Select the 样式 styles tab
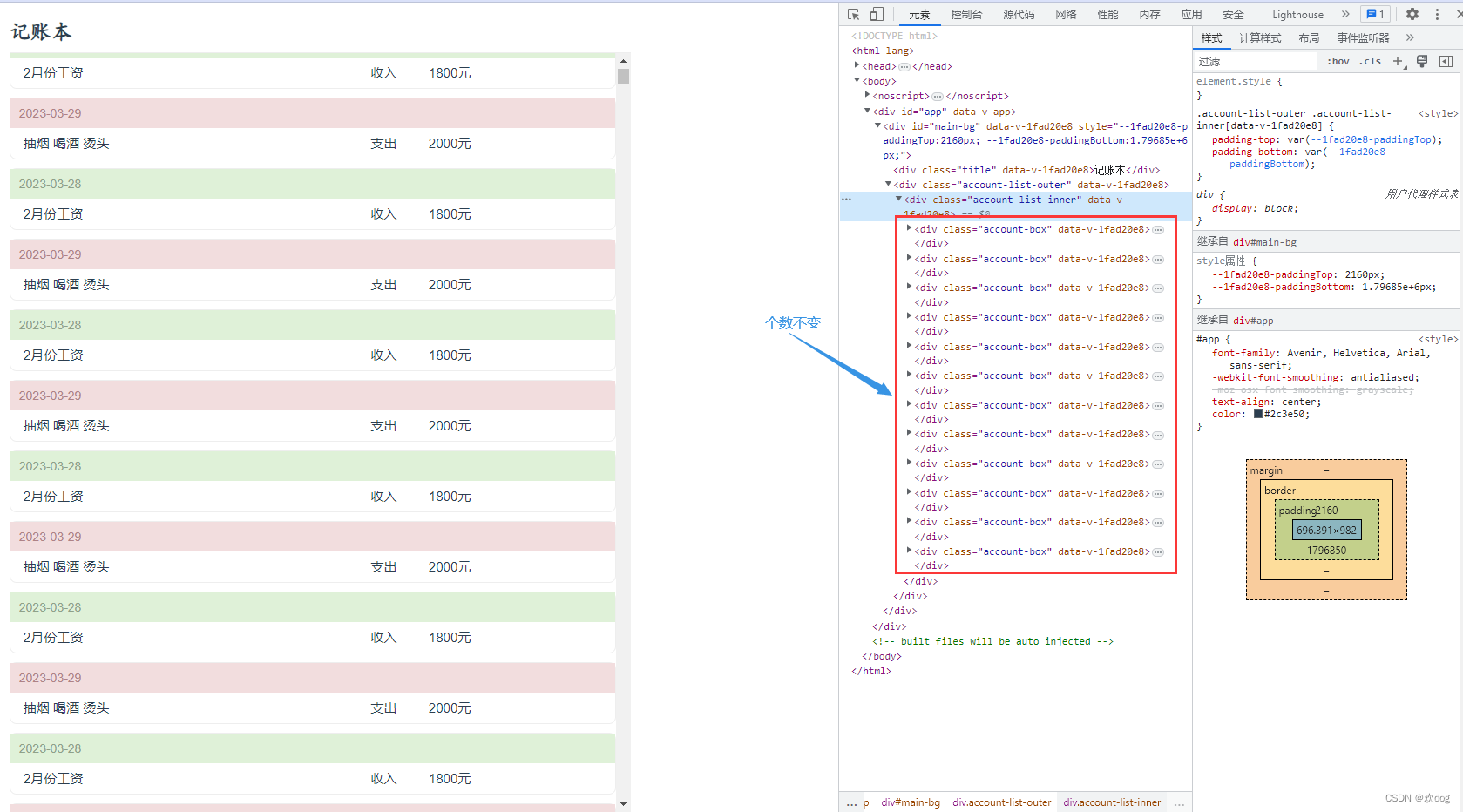Image resolution: width=1463 pixels, height=812 pixels. coord(1211,37)
